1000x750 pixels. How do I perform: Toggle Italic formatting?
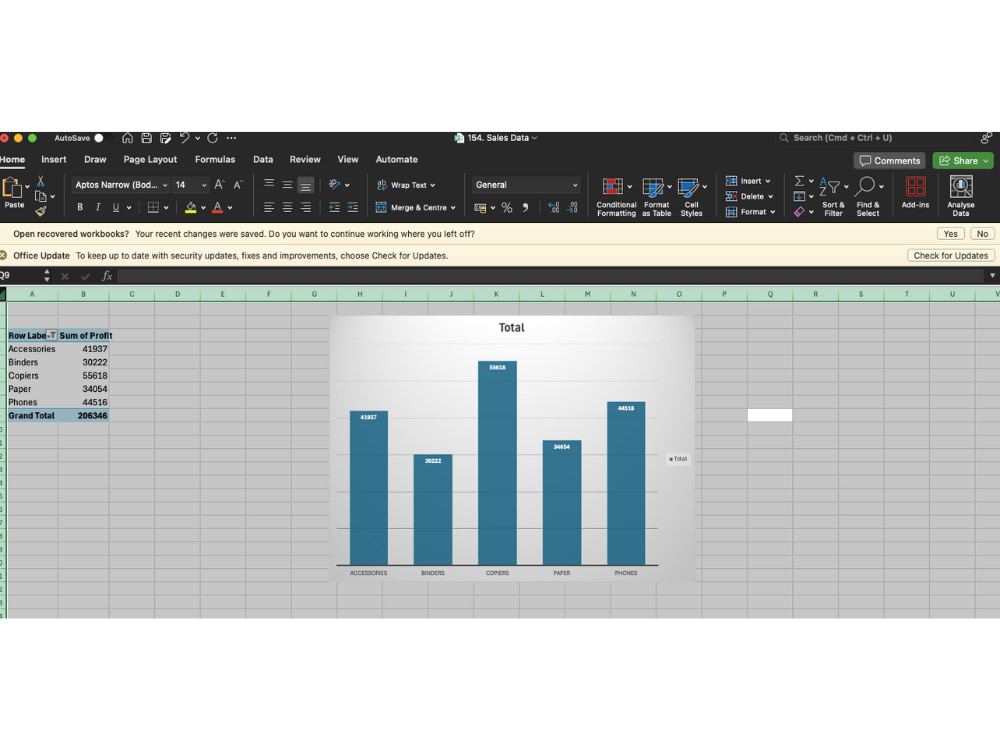tap(98, 207)
